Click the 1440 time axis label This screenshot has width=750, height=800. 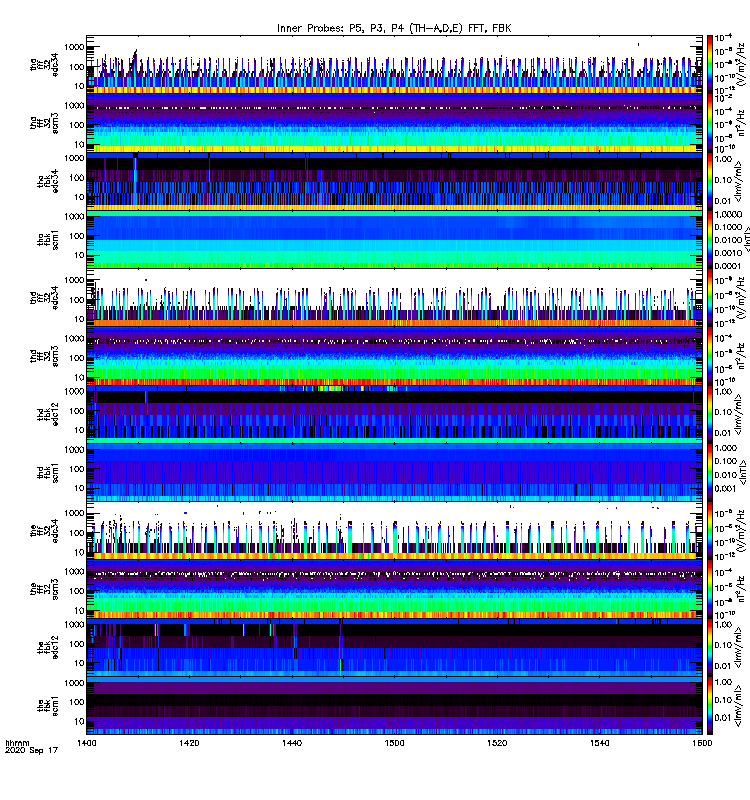pos(292,743)
